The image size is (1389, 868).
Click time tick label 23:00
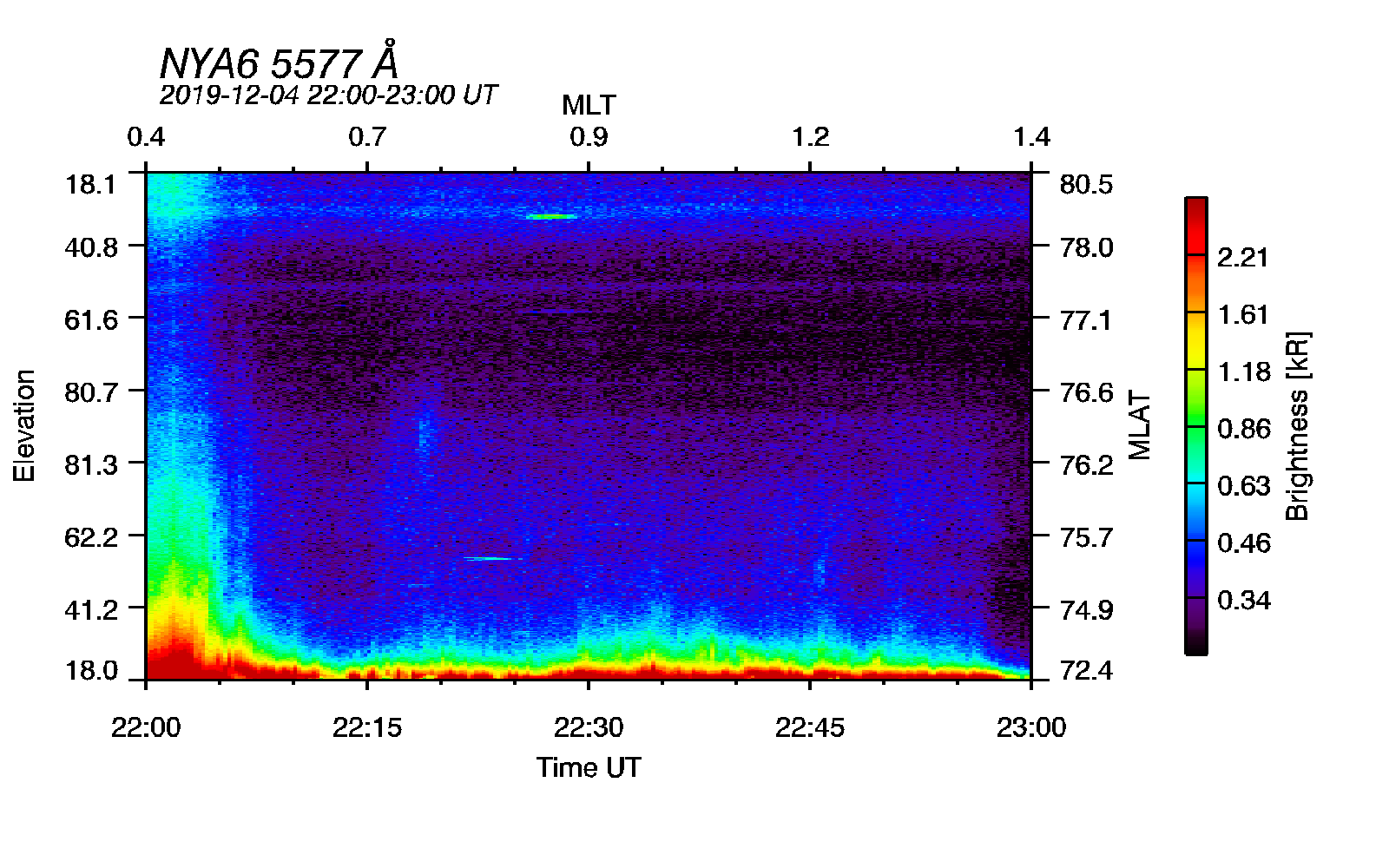point(1031,727)
